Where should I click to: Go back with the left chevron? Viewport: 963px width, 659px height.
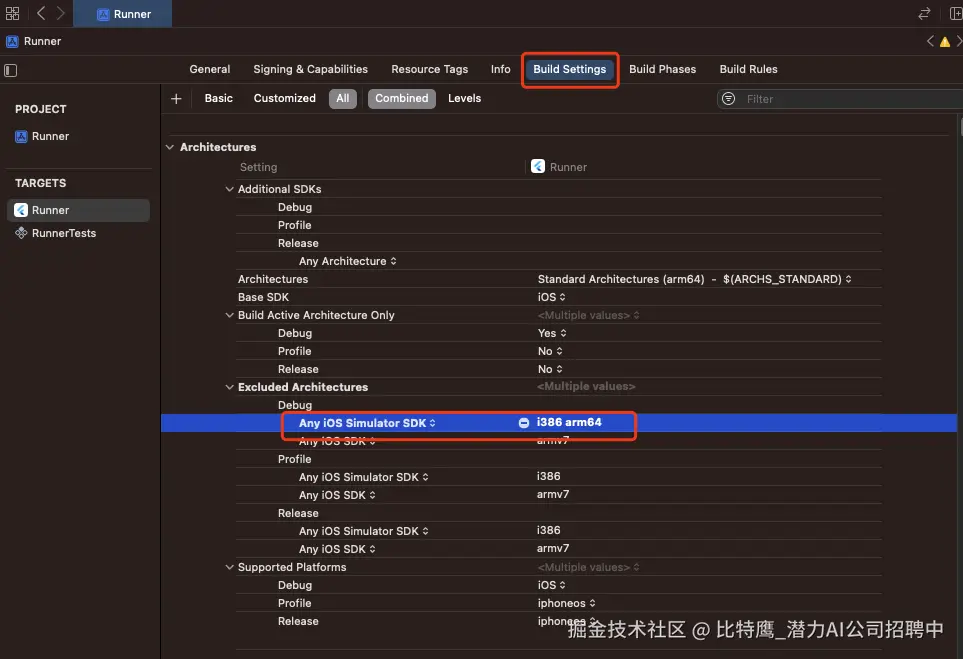click(41, 14)
